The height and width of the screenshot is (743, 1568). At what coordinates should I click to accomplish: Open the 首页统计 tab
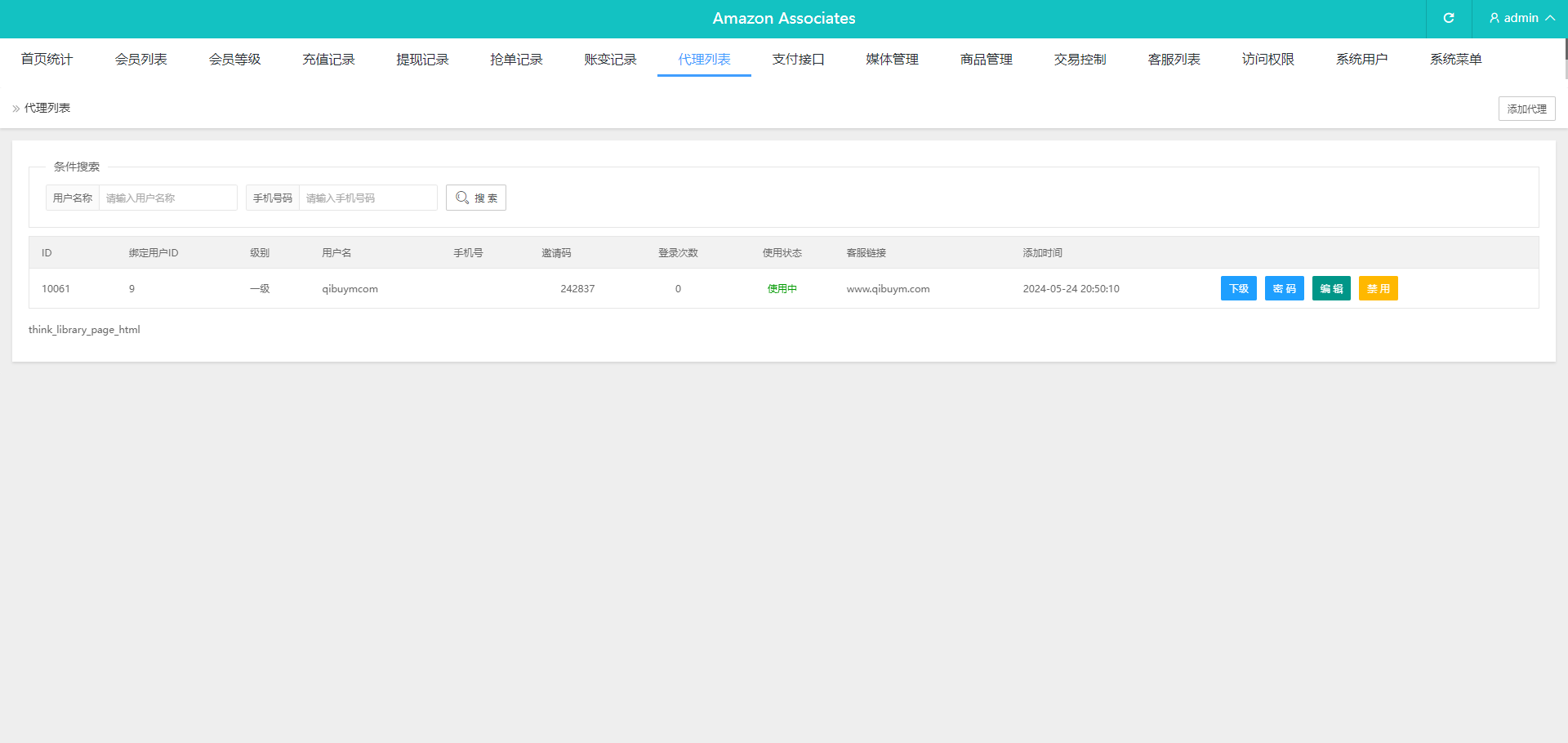(47, 60)
